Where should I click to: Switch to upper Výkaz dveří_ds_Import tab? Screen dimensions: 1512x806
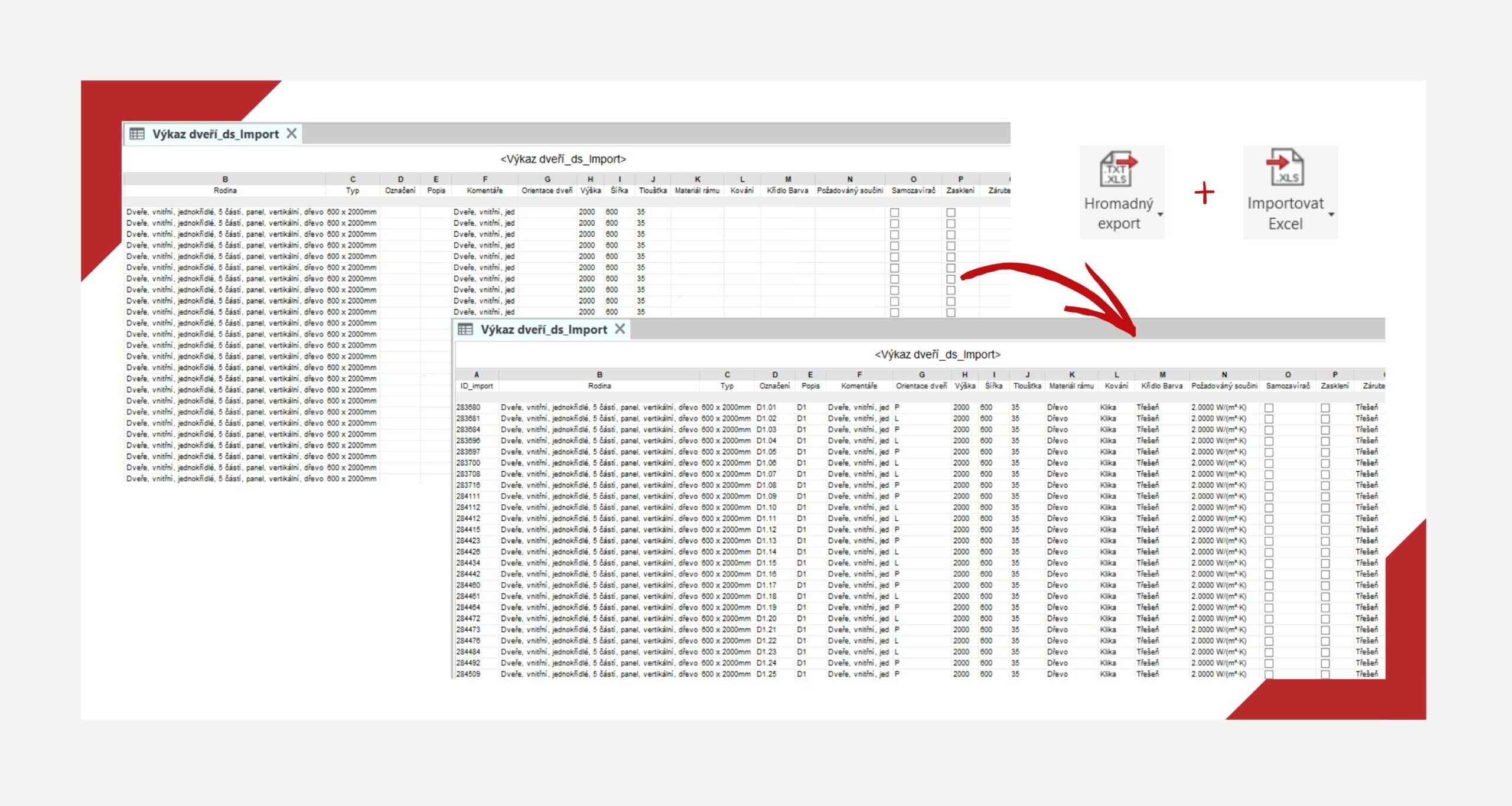pyautogui.click(x=215, y=135)
